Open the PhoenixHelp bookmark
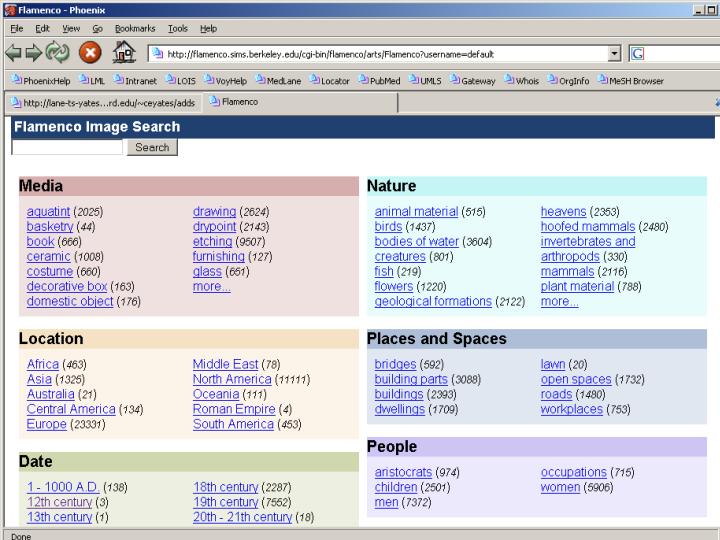 pos(41,81)
